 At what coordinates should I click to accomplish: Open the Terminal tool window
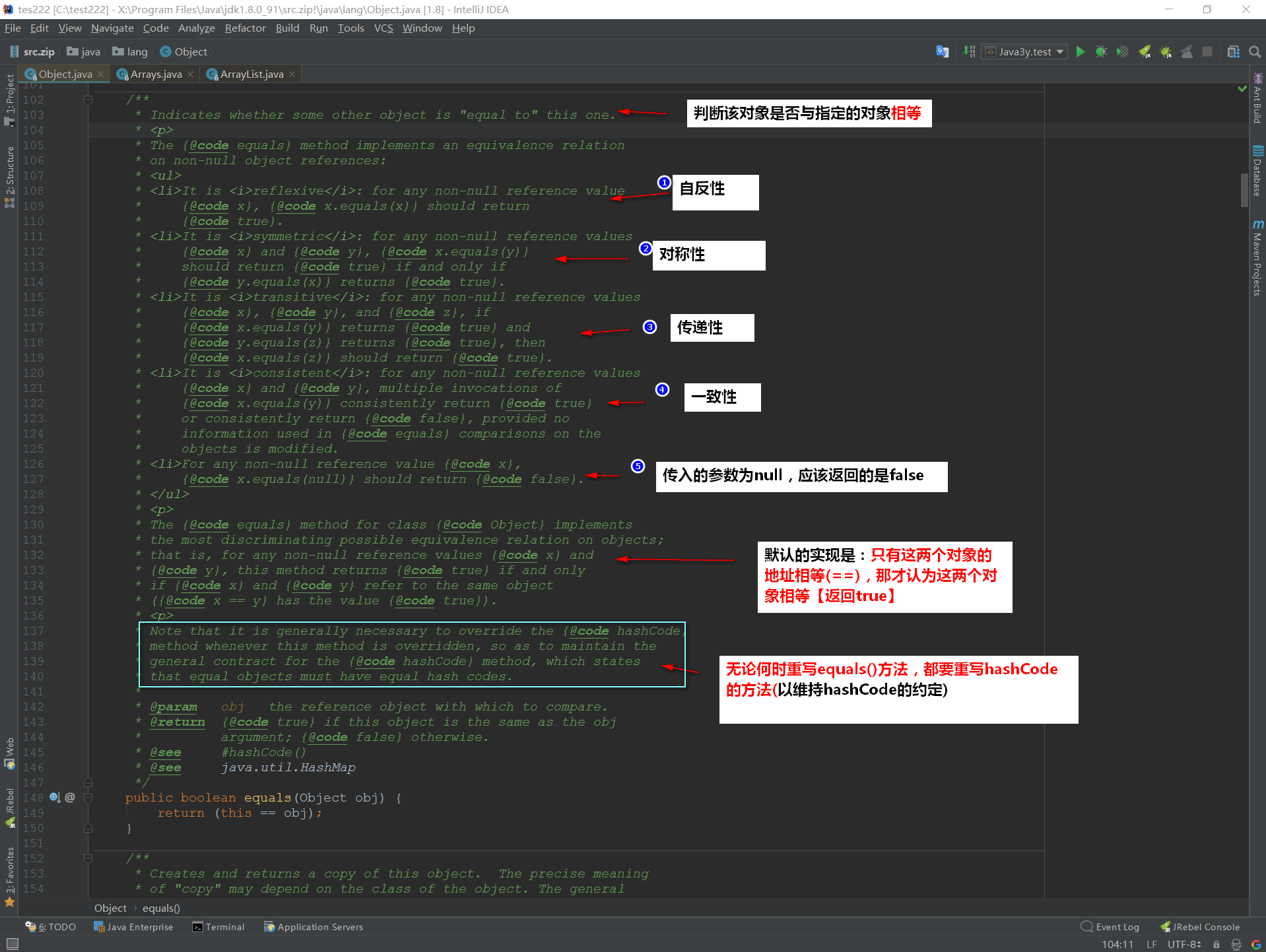pyautogui.click(x=218, y=927)
